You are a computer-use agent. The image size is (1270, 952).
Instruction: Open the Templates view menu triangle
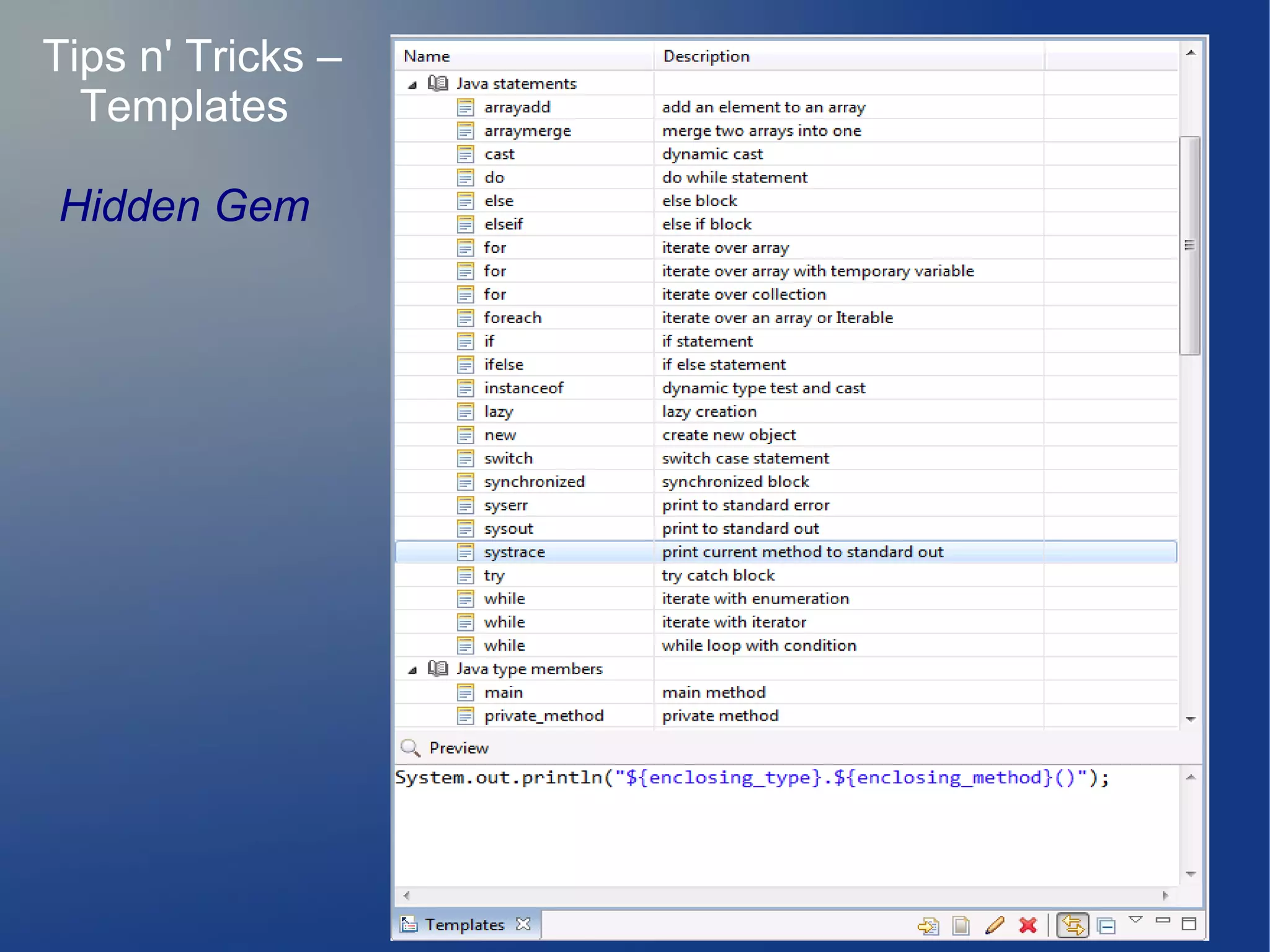(x=1135, y=919)
